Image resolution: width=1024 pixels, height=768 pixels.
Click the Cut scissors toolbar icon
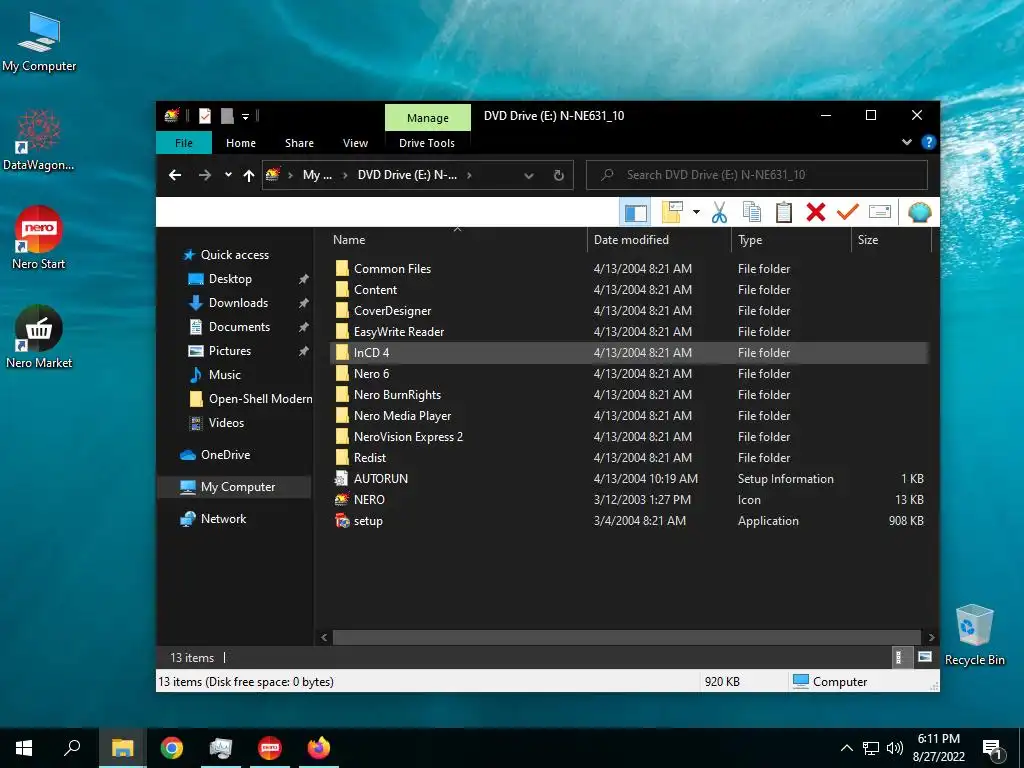(719, 212)
